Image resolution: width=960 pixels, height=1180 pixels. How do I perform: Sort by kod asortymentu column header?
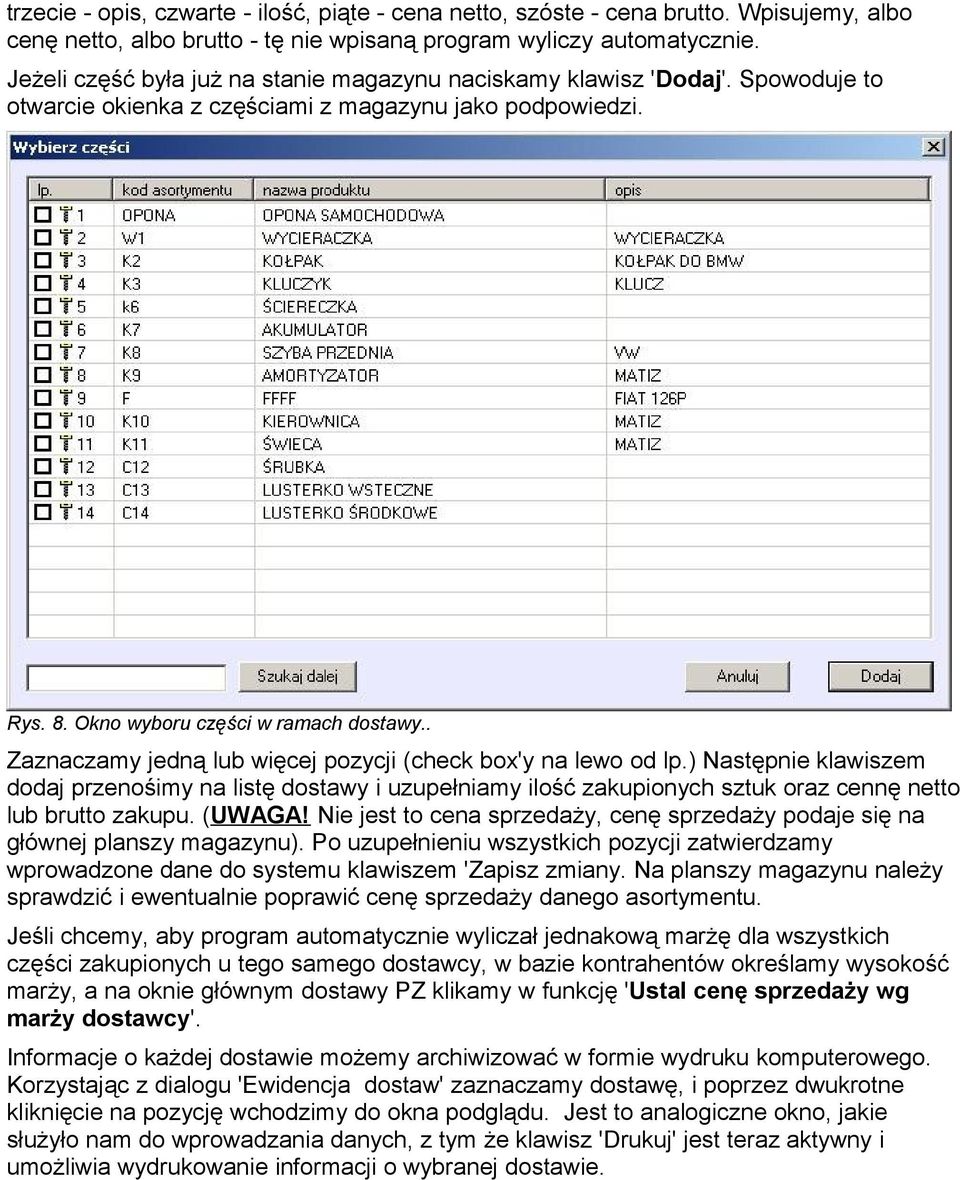184,190
